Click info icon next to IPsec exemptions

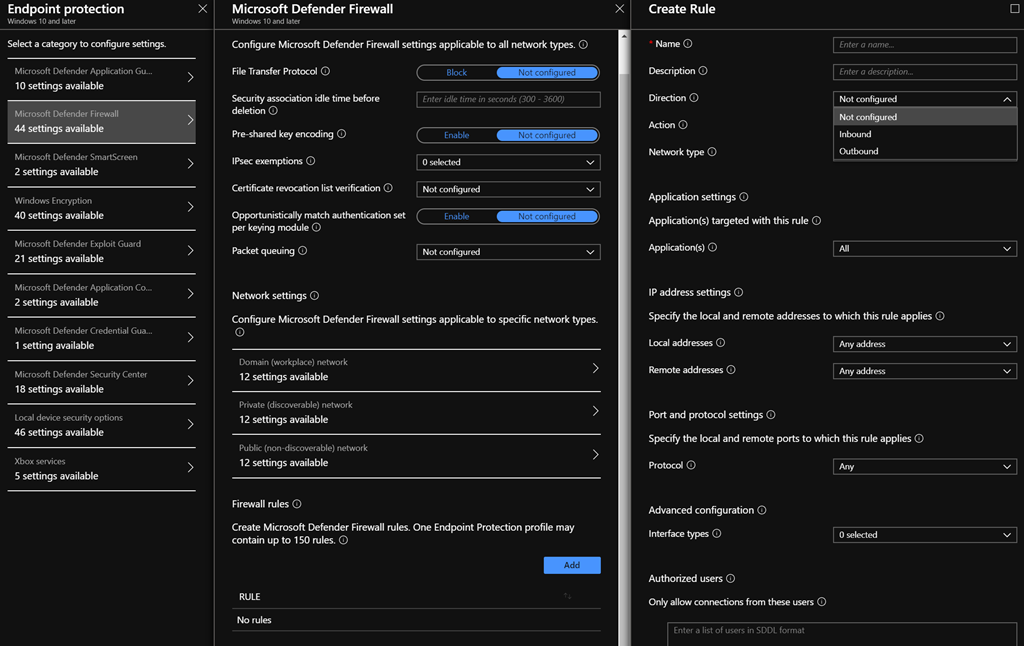(311, 161)
